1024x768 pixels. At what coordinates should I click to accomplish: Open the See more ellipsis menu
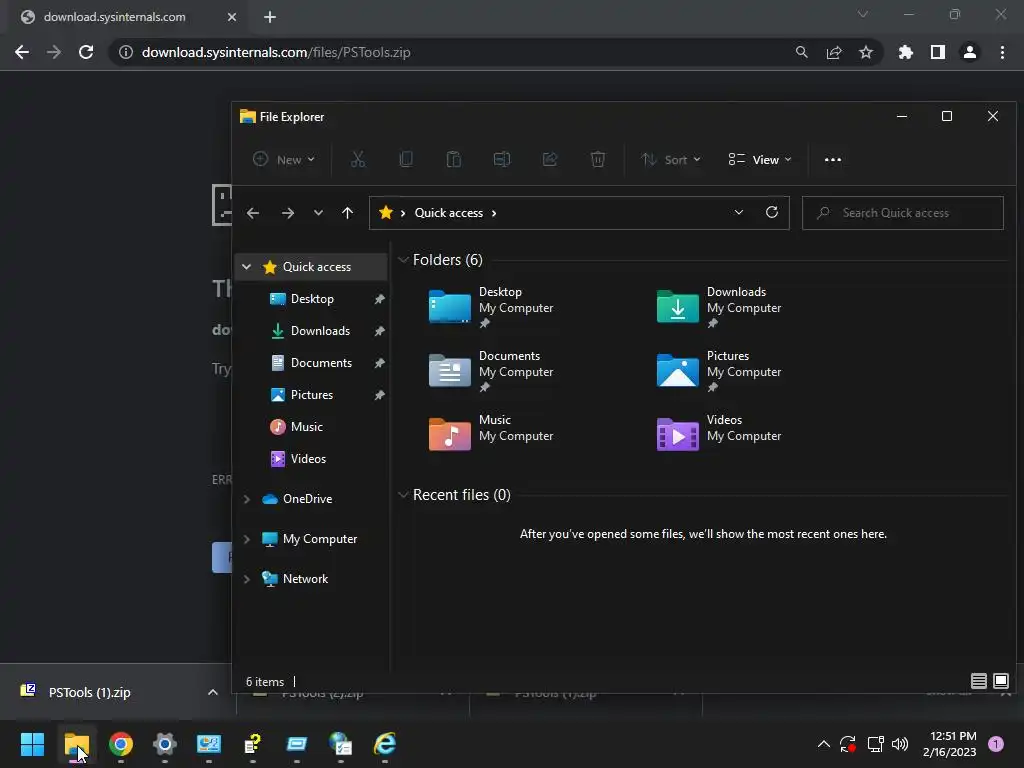click(833, 159)
